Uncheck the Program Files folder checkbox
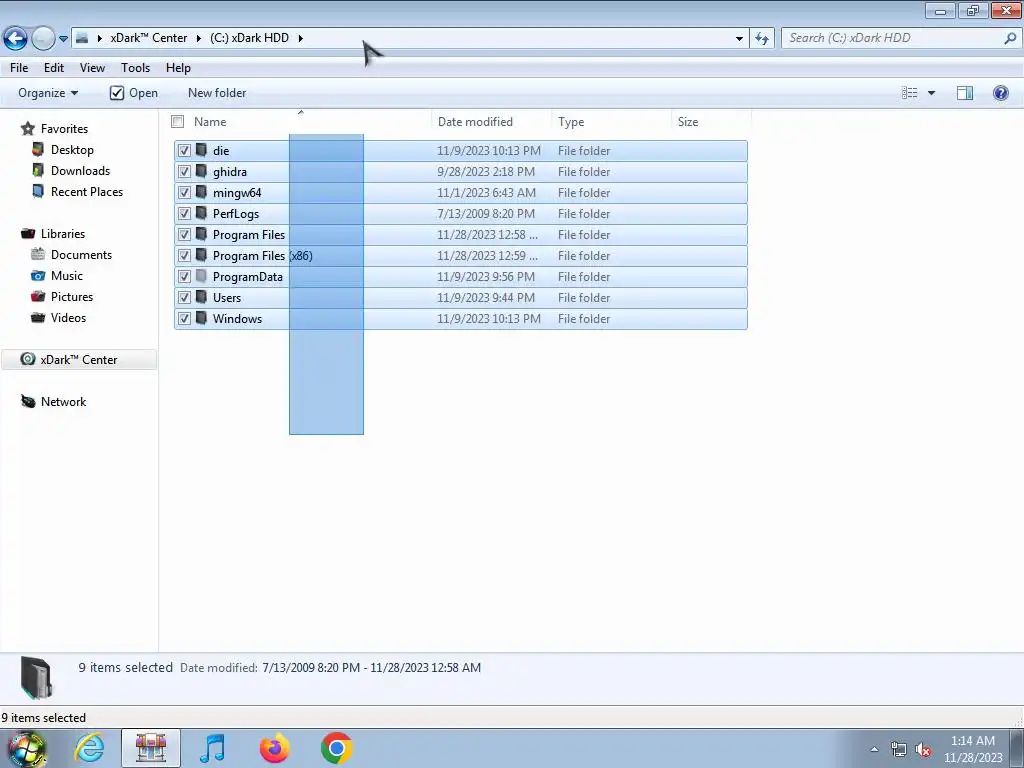 (184, 234)
